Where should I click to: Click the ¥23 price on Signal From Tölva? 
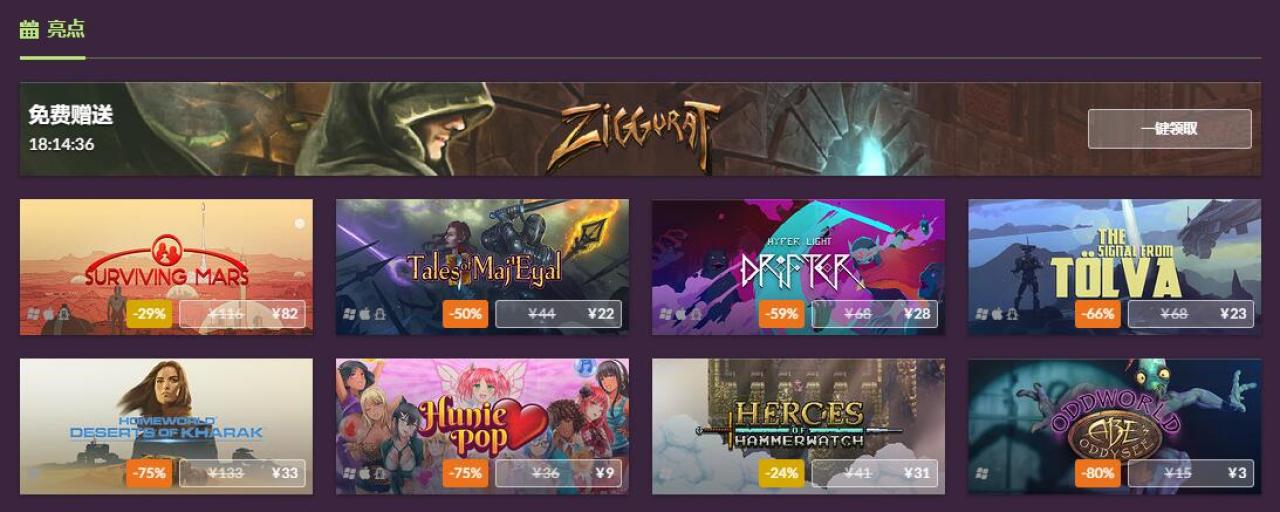click(x=1233, y=314)
